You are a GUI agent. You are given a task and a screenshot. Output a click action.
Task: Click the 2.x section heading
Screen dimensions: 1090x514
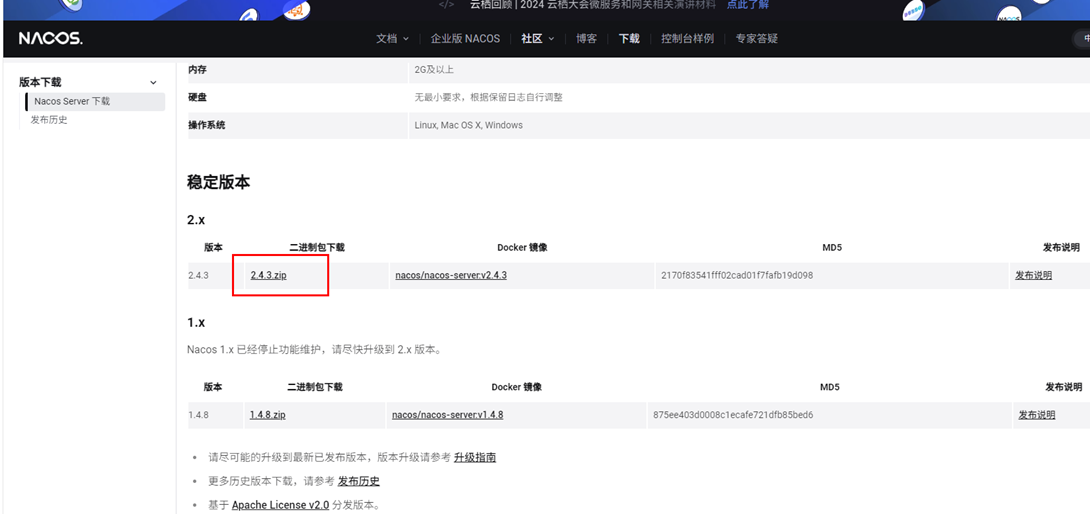pos(196,220)
